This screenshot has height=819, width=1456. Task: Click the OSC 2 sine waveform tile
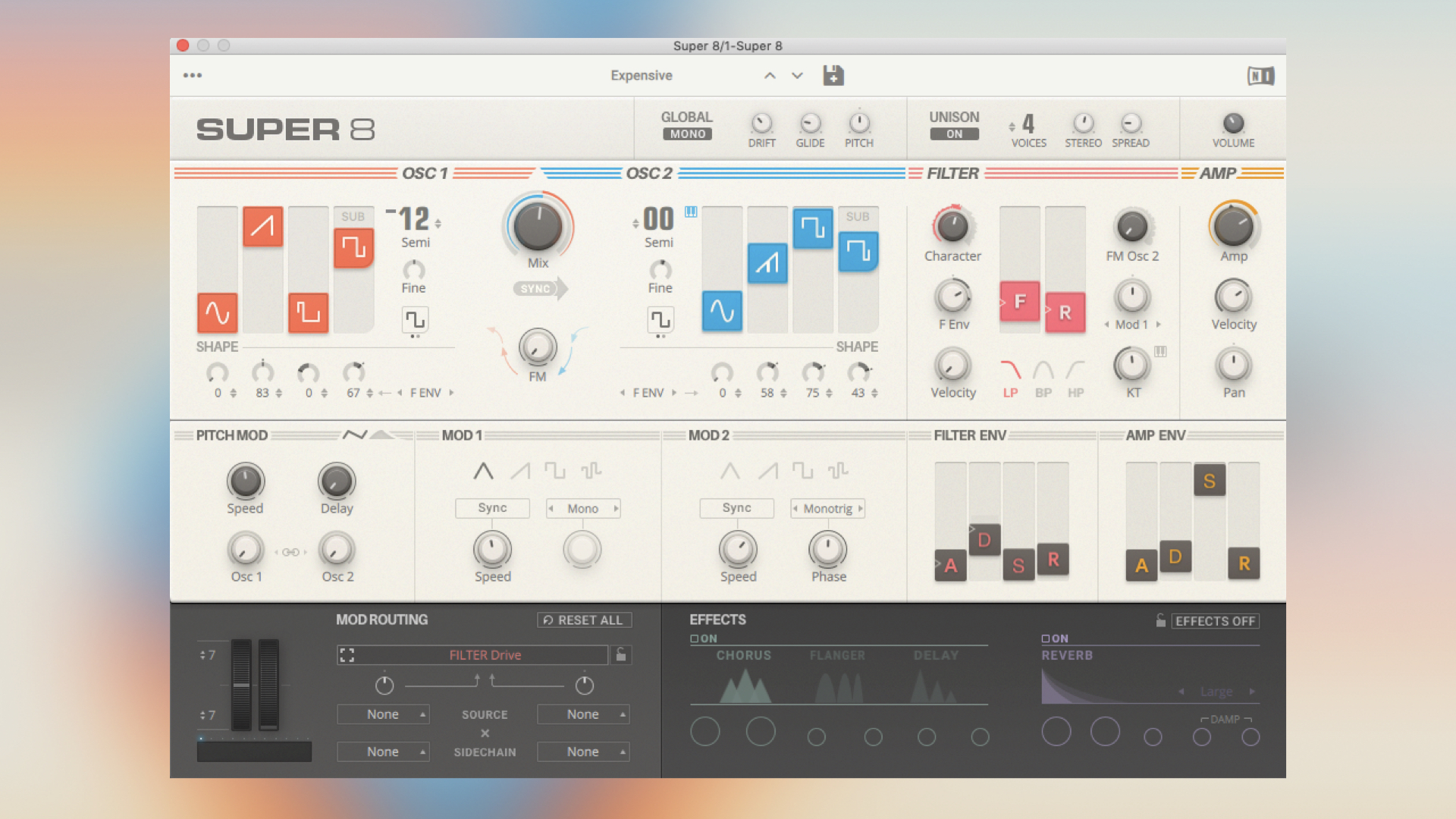(722, 310)
